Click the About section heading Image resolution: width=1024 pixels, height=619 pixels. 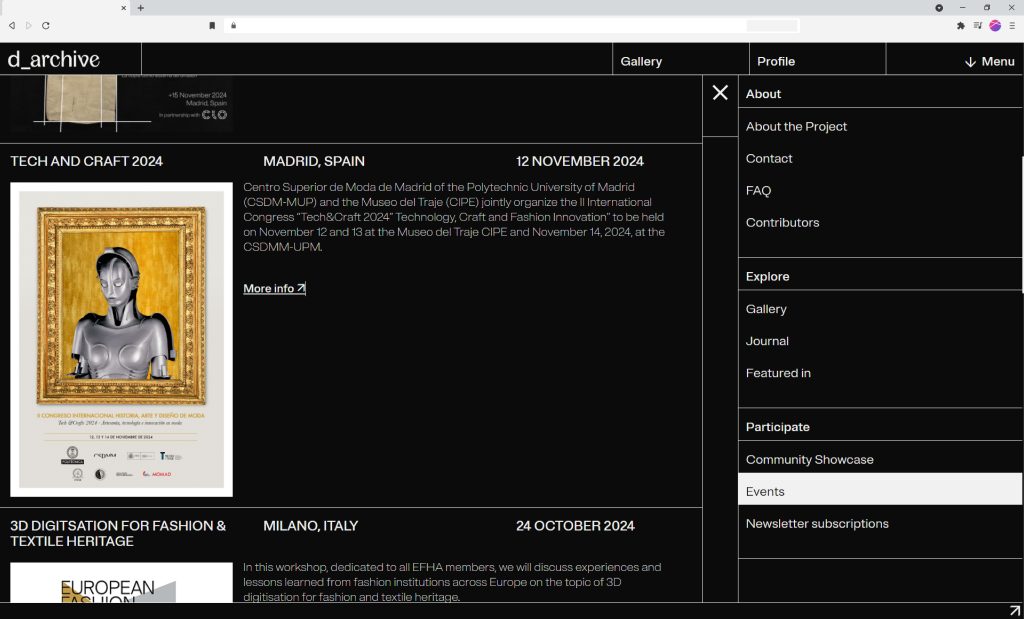[x=763, y=94]
